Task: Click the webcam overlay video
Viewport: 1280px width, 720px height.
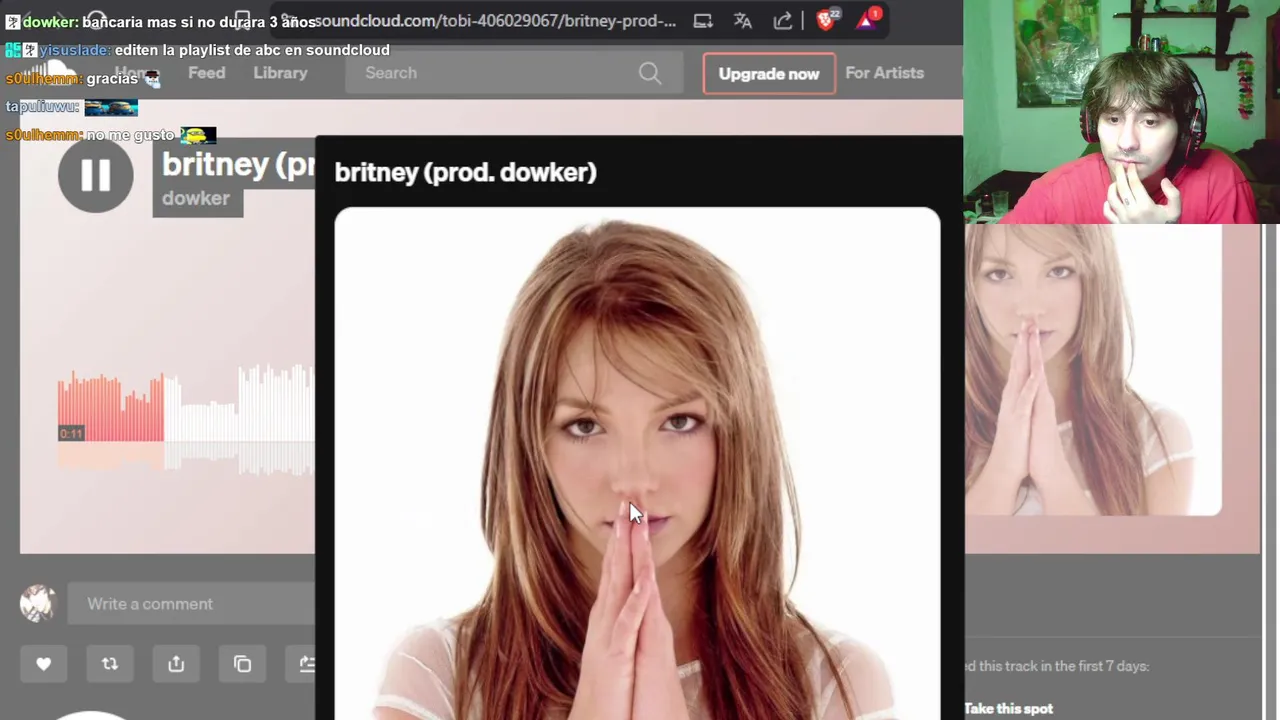Action: coord(1121,111)
